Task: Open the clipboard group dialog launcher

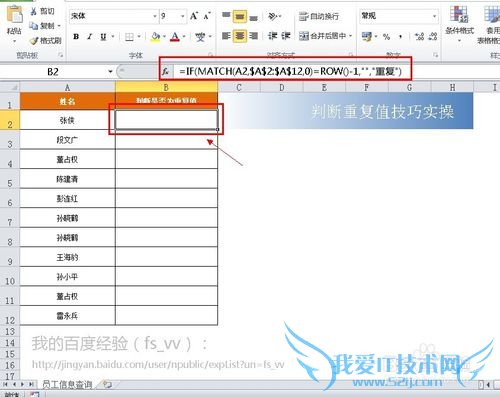Action: (x=60, y=55)
